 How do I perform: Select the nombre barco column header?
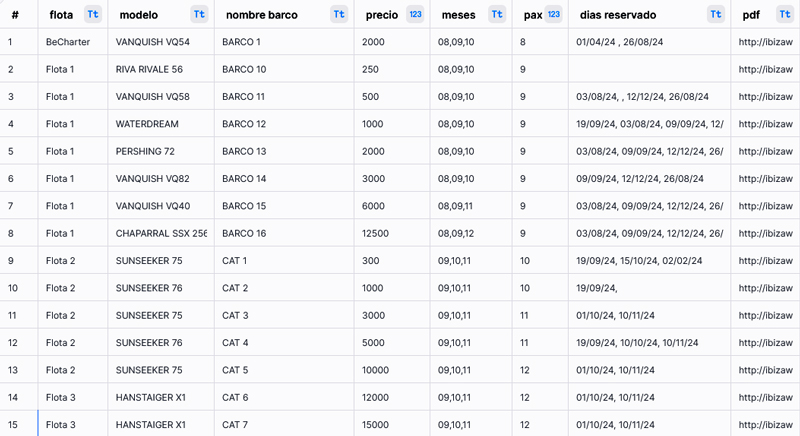click(x=261, y=15)
